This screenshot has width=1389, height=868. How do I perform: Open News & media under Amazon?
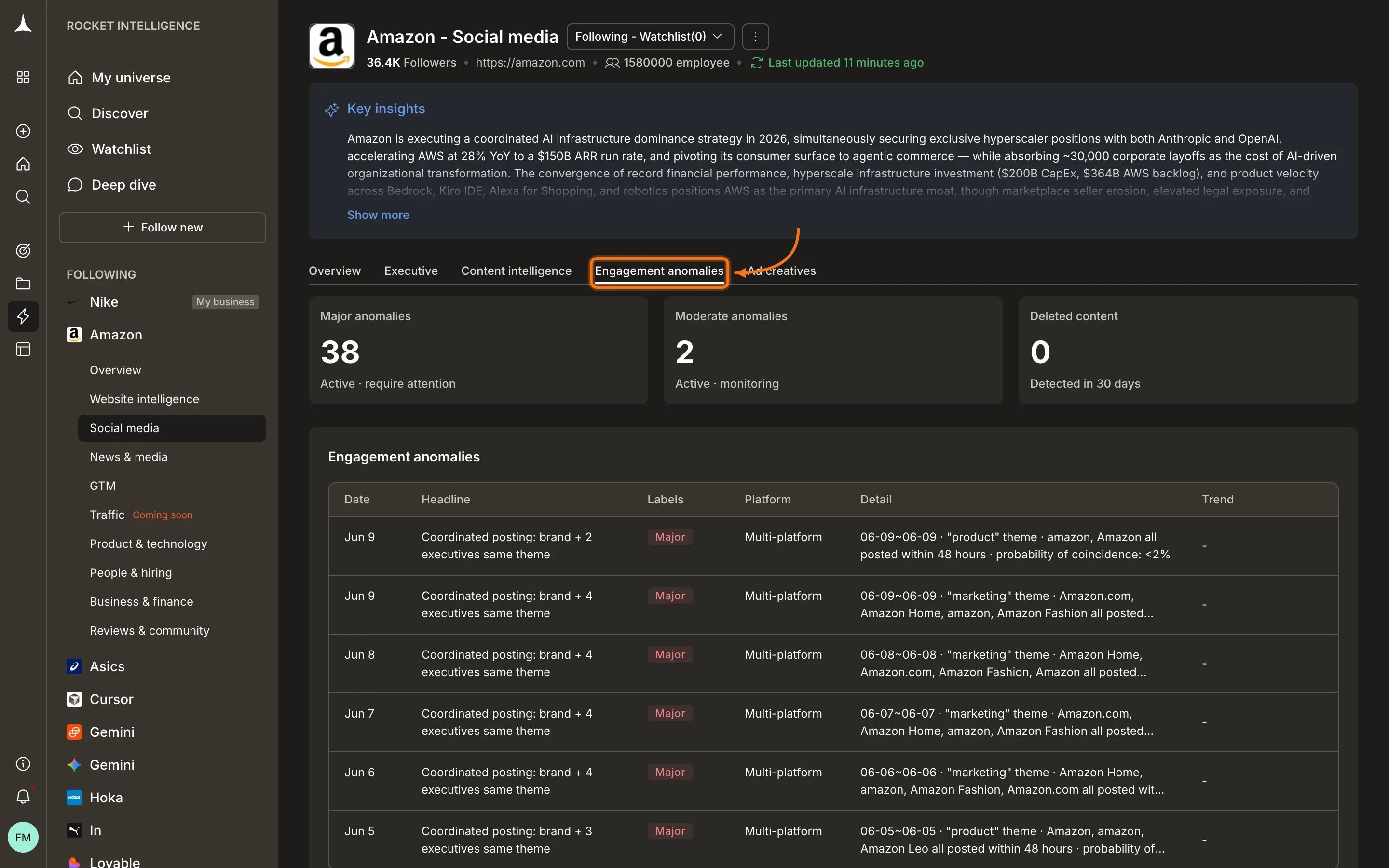point(129,457)
